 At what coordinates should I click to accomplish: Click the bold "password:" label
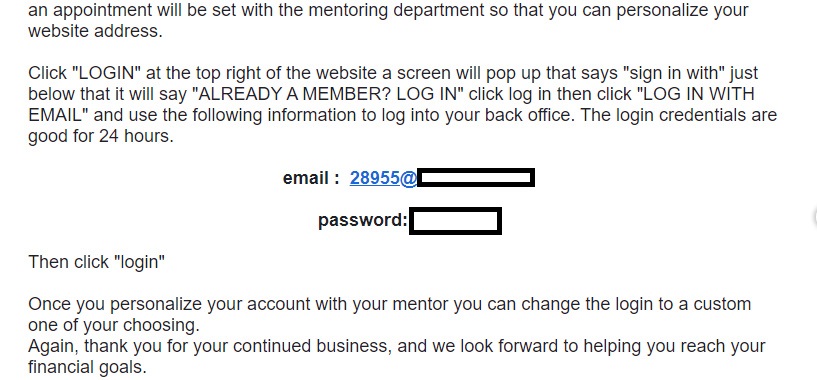(x=363, y=220)
